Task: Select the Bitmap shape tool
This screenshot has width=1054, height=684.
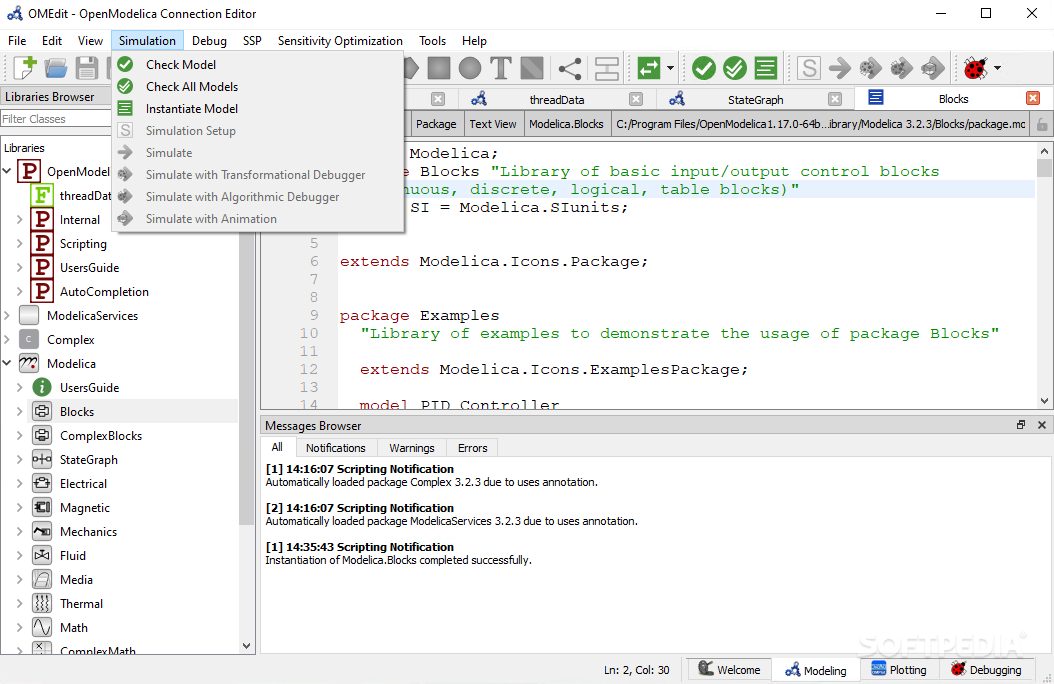Action: point(532,68)
